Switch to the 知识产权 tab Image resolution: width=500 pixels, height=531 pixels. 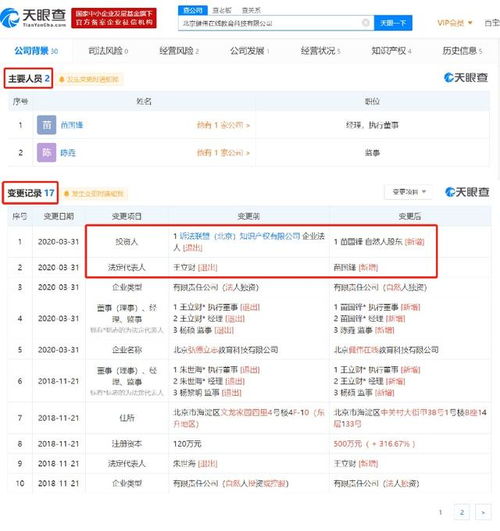click(x=391, y=51)
